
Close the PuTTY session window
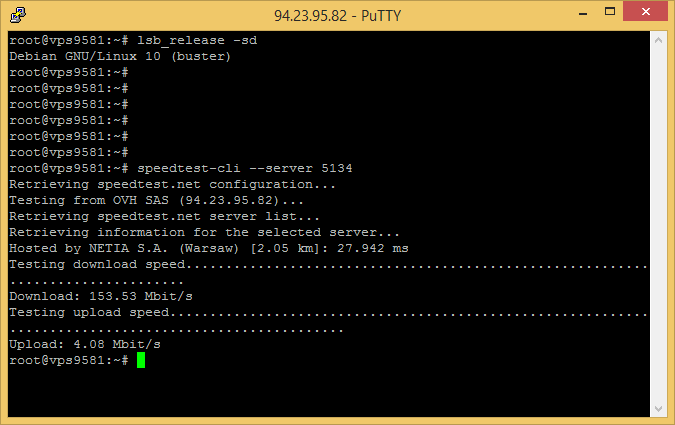click(645, 11)
